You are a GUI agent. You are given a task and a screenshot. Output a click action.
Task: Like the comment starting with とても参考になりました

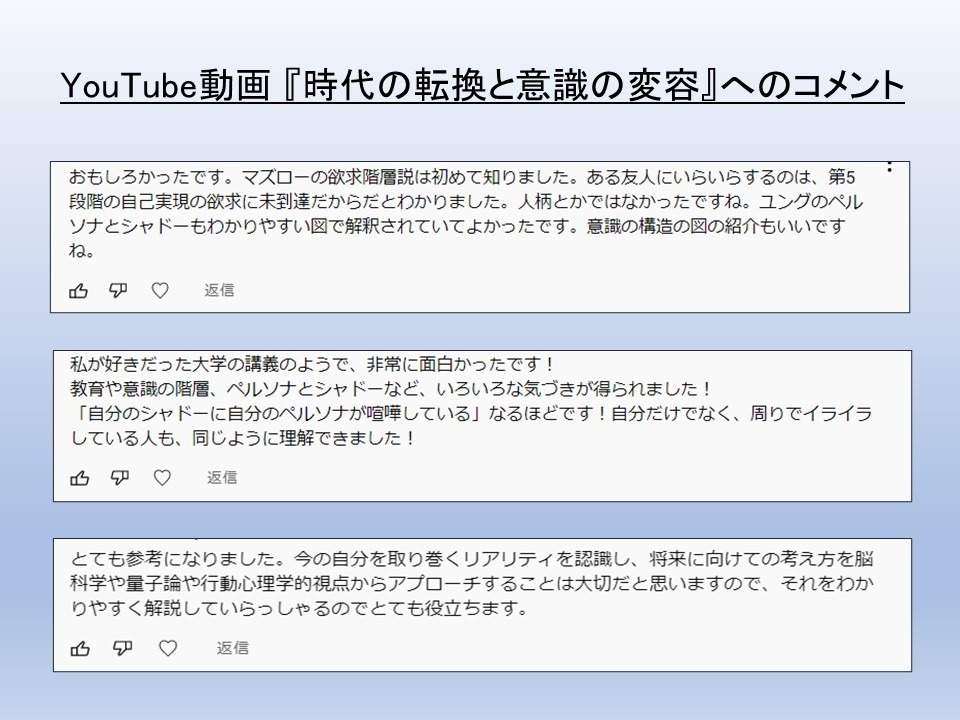(80, 648)
